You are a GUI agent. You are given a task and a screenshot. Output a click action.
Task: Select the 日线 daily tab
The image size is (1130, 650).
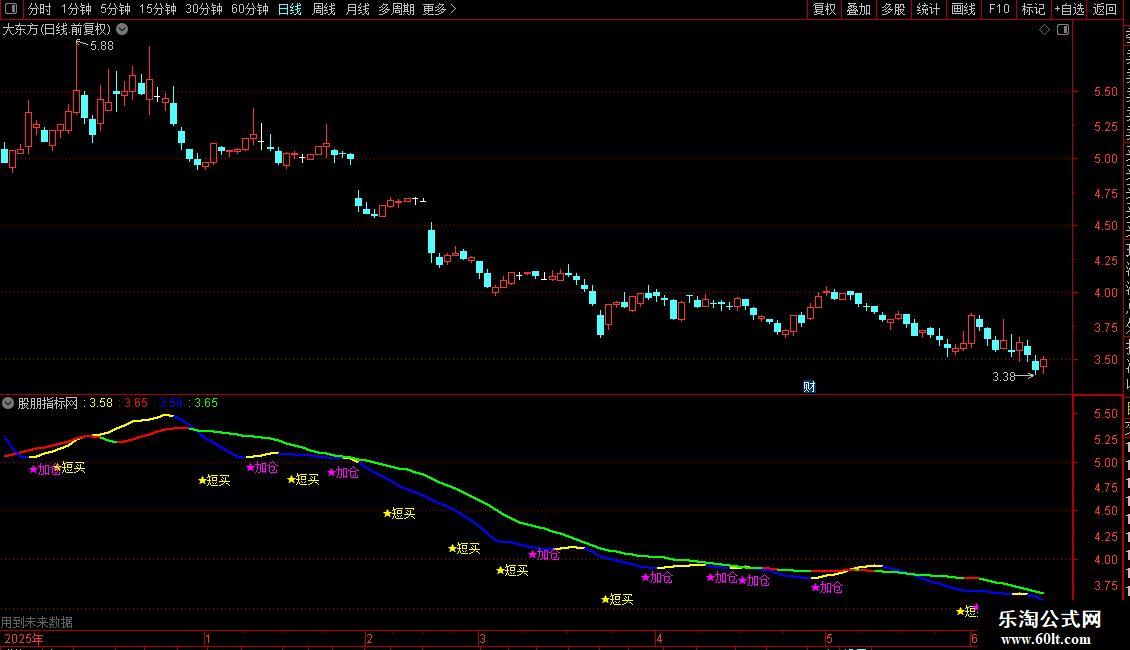[290, 9]
